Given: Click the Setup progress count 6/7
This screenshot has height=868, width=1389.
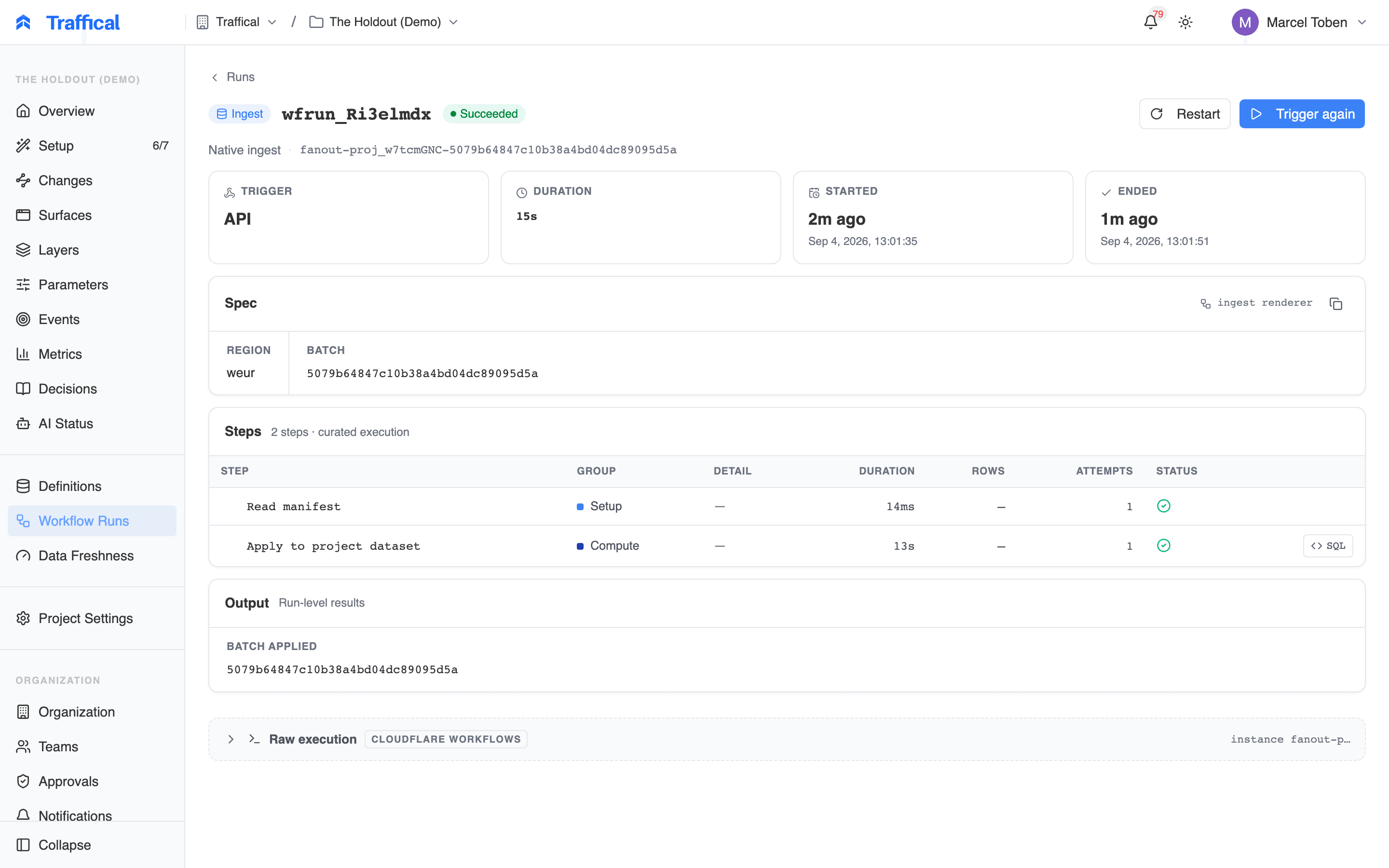Looking at the screenshot, I should click(160, 146).
